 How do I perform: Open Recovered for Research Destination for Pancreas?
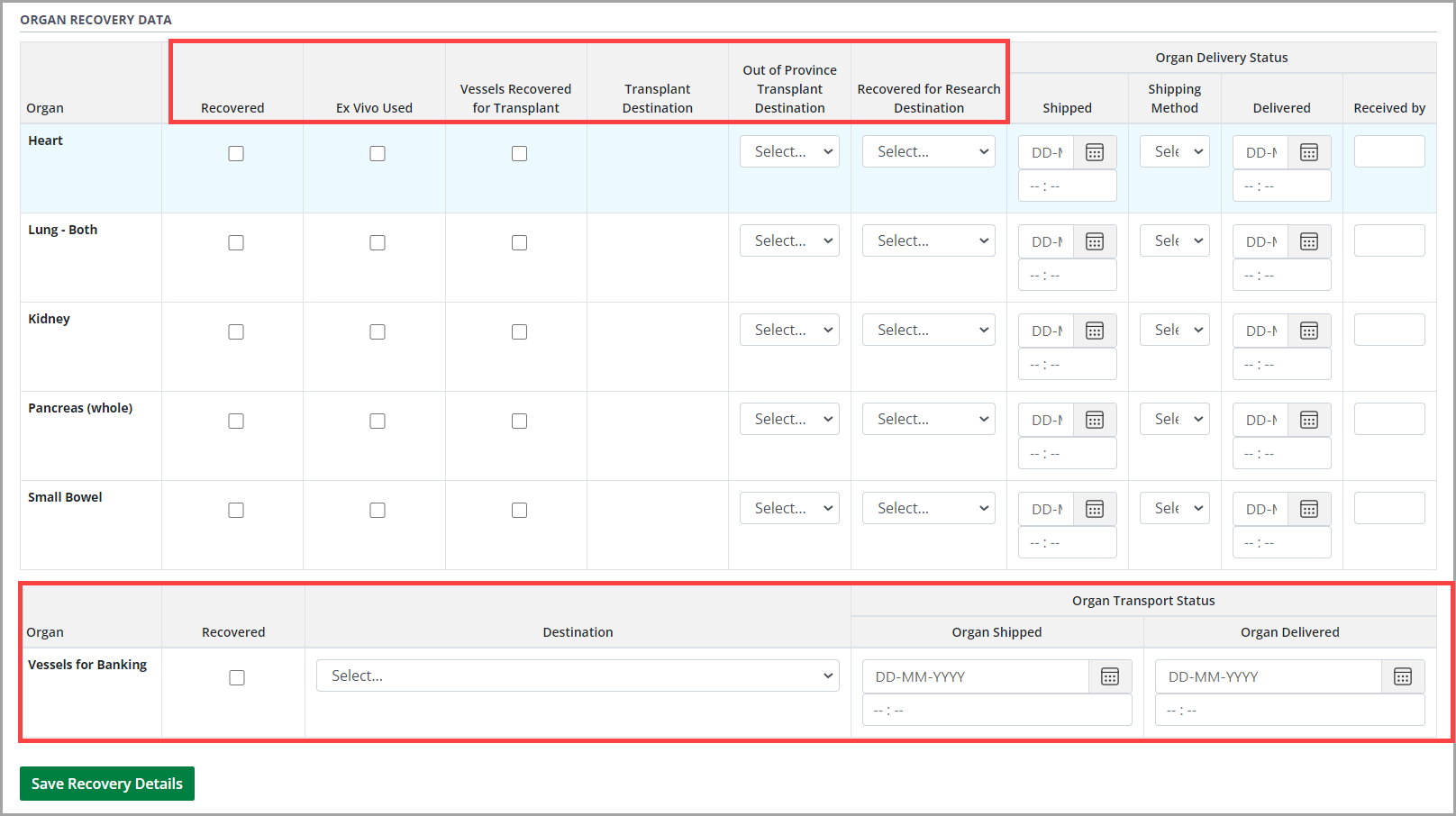[928, 418]
